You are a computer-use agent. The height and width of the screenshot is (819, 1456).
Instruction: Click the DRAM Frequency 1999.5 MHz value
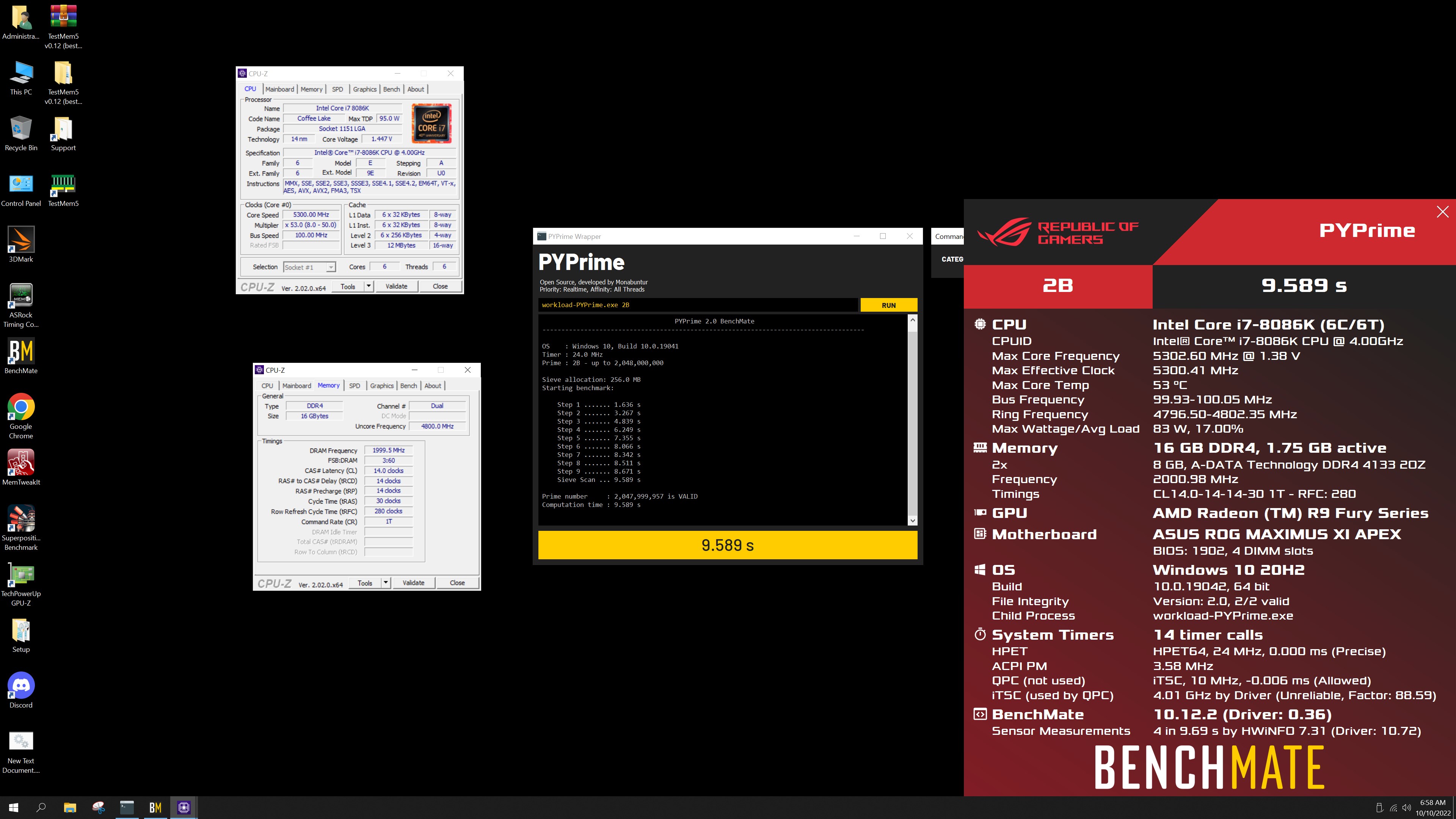[388, 450]
